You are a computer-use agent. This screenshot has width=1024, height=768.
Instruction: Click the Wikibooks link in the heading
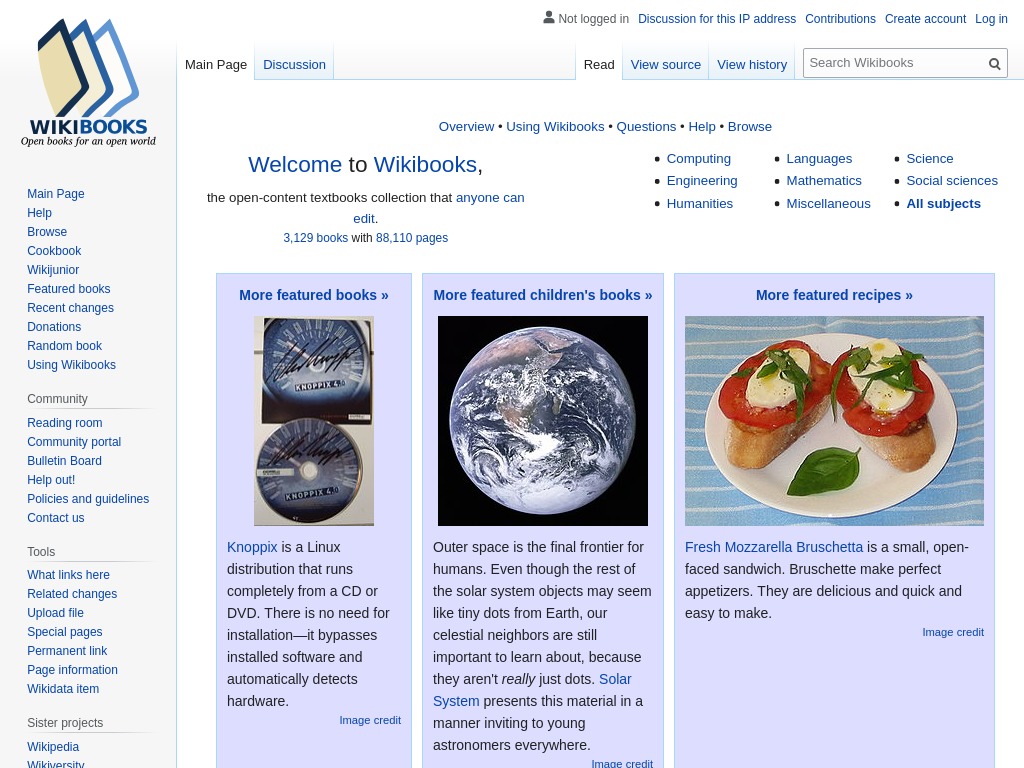tap(424, 165)
